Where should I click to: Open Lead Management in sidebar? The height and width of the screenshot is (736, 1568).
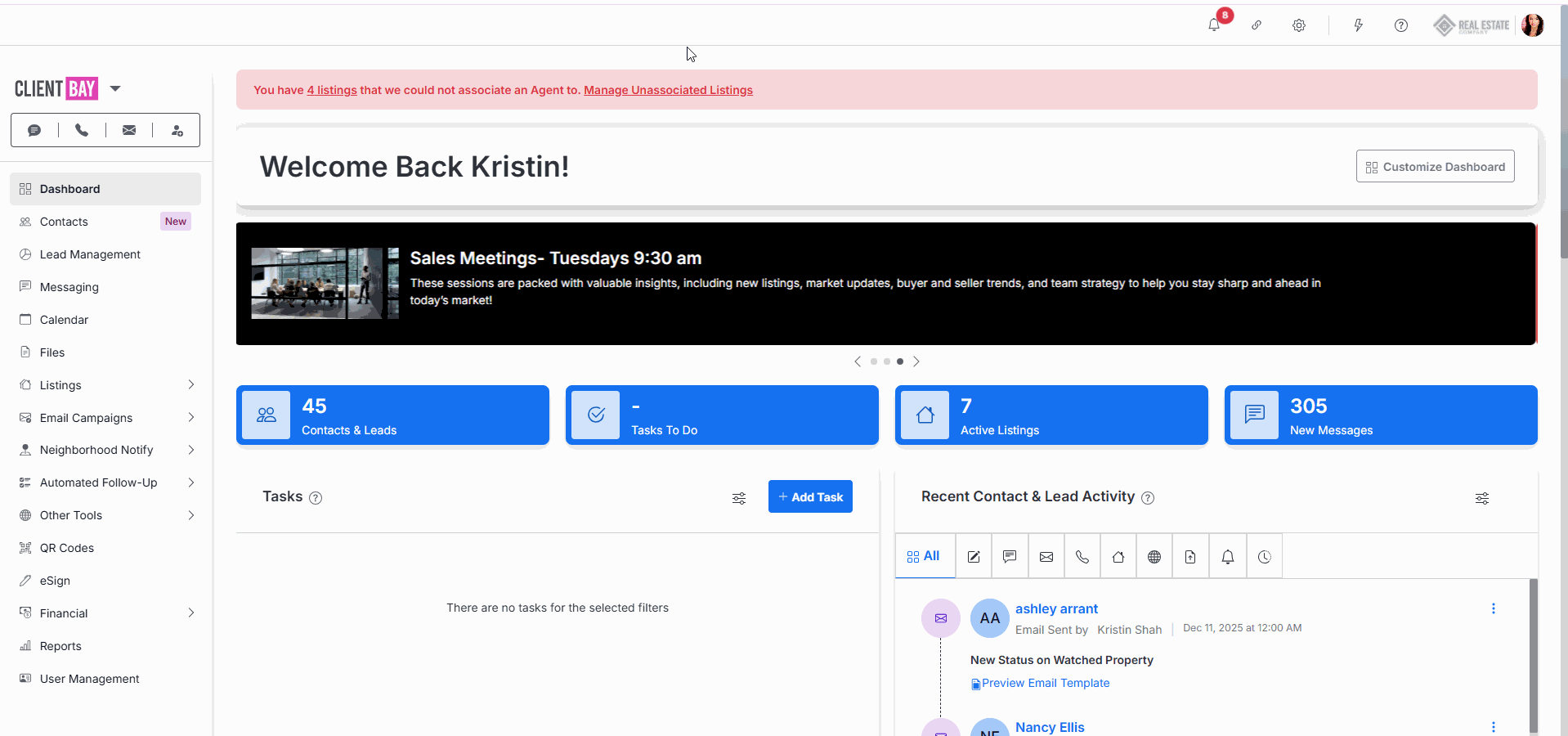[90, 254]
